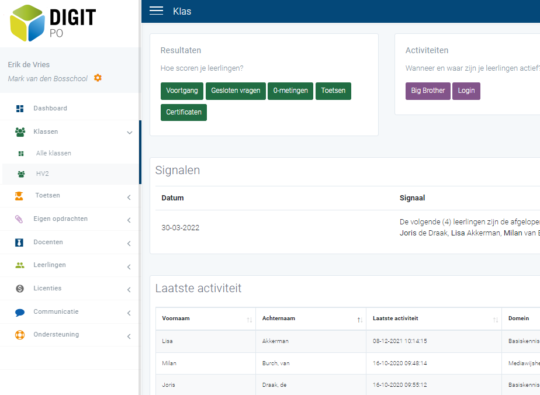Expand the Communicatie menu chevron
The image size is (540, 395).
(129, 313)
